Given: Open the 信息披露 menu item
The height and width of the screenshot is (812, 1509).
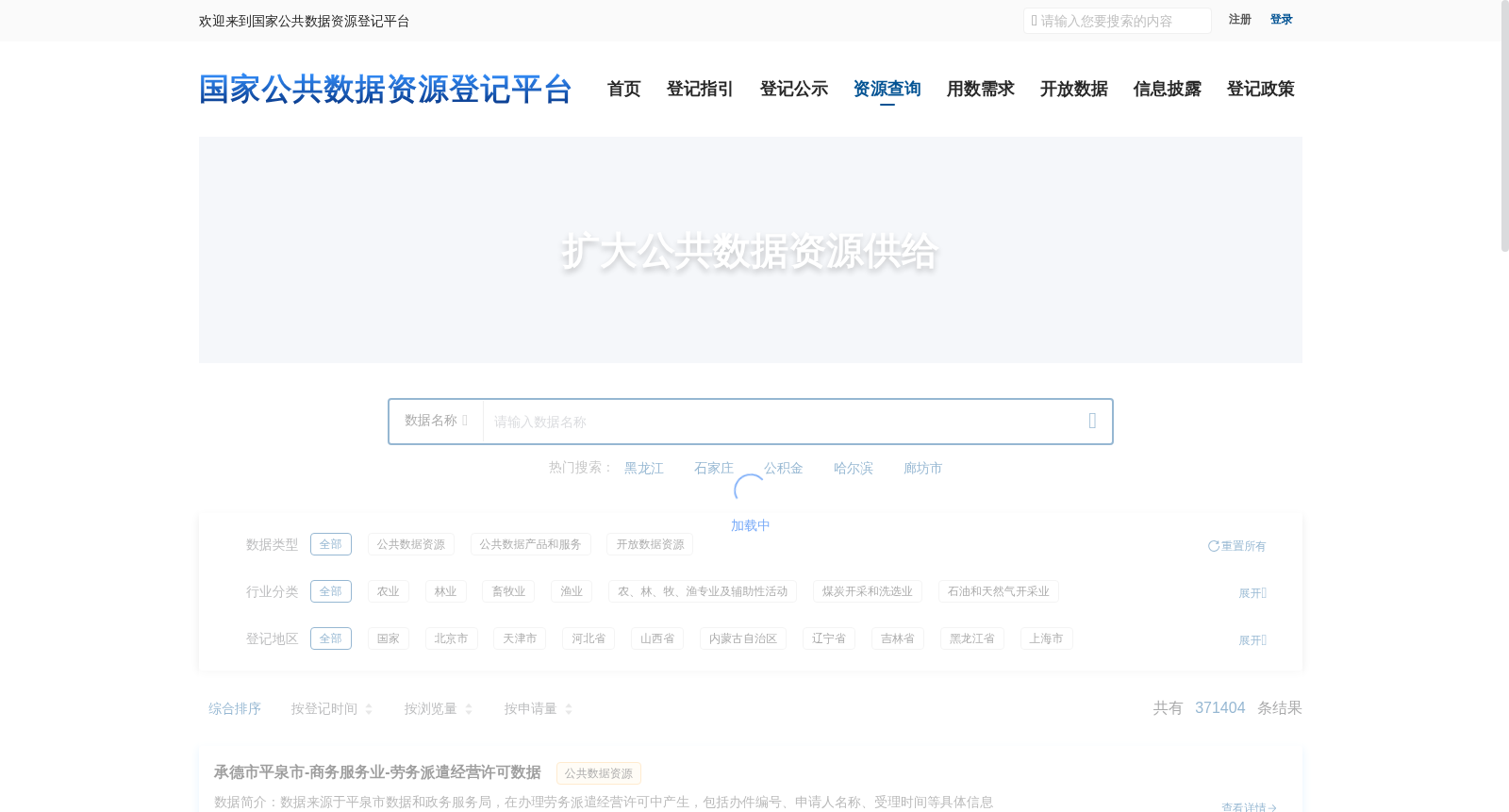Looking at the screenshot, I should (1168, 89).
